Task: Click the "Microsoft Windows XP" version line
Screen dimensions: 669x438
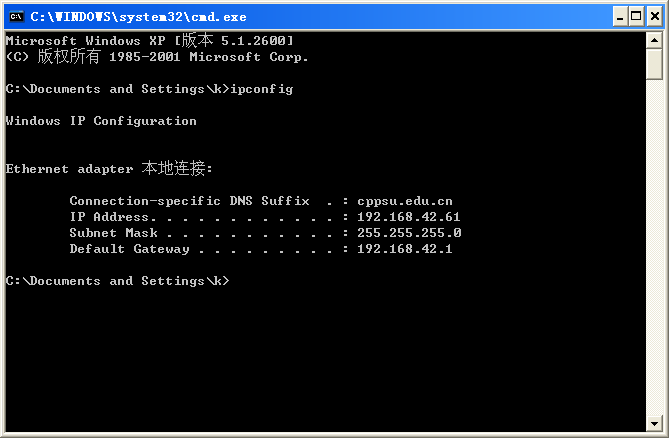Action: 149,40
